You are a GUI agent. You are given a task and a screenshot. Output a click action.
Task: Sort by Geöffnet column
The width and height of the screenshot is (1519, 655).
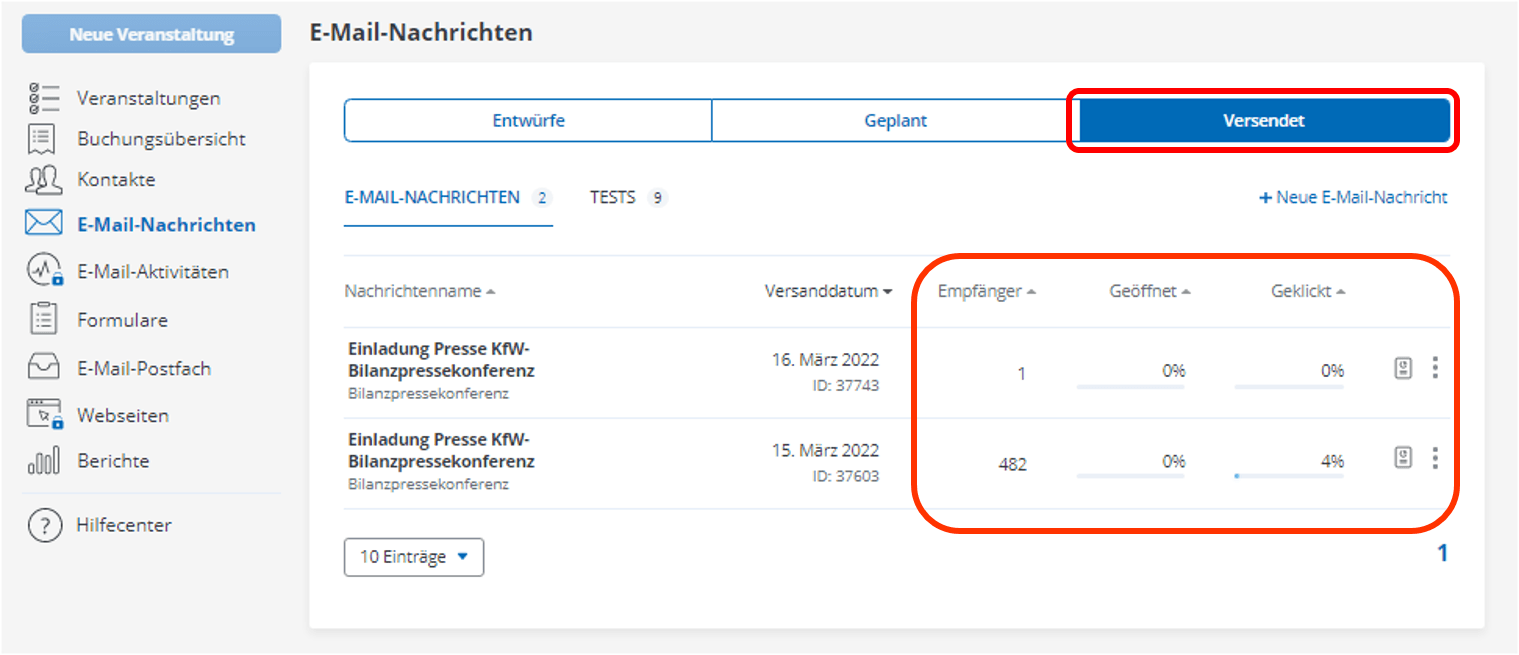1150,291
